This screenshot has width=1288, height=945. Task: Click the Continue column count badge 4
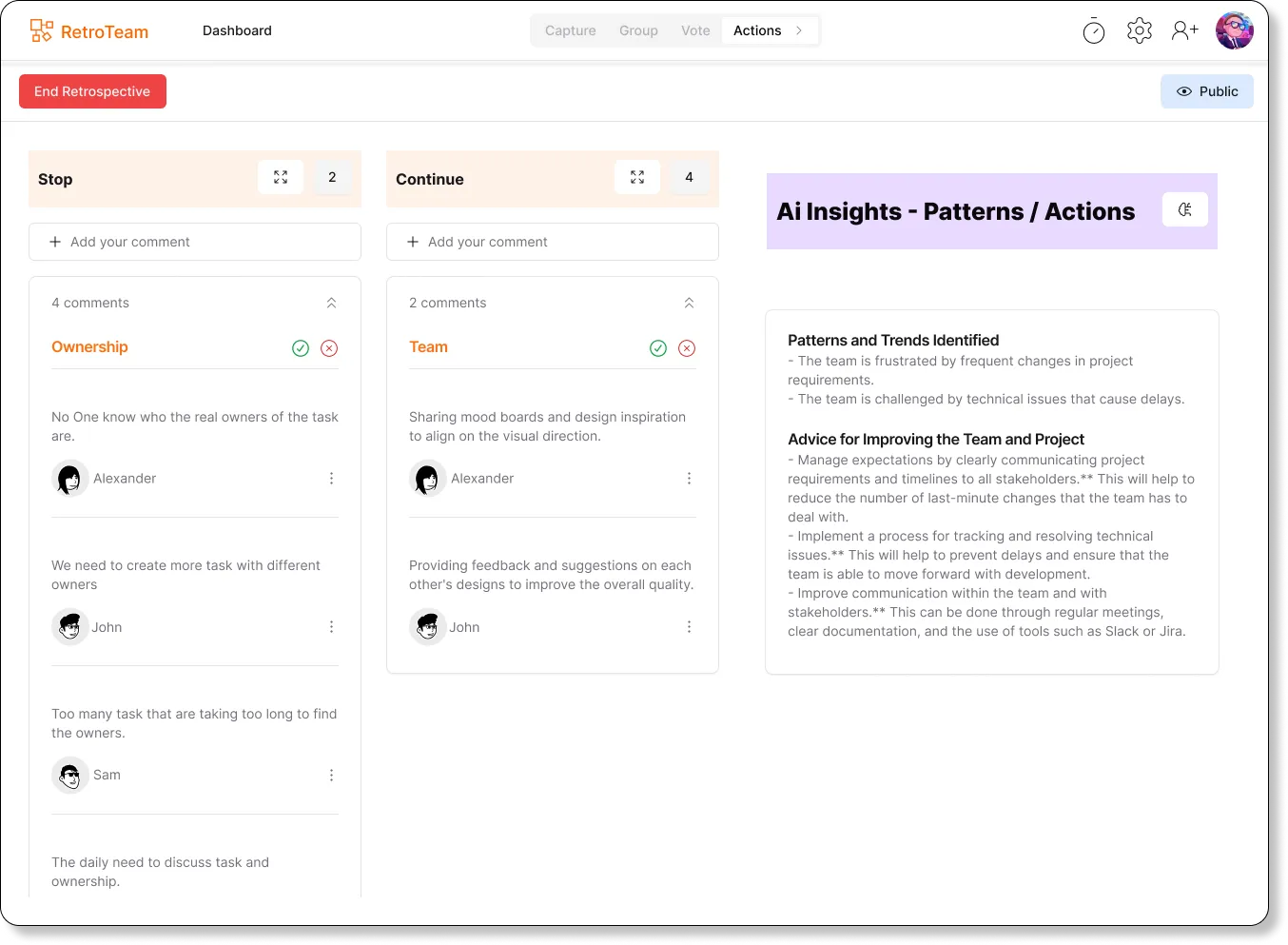point(689,177)
